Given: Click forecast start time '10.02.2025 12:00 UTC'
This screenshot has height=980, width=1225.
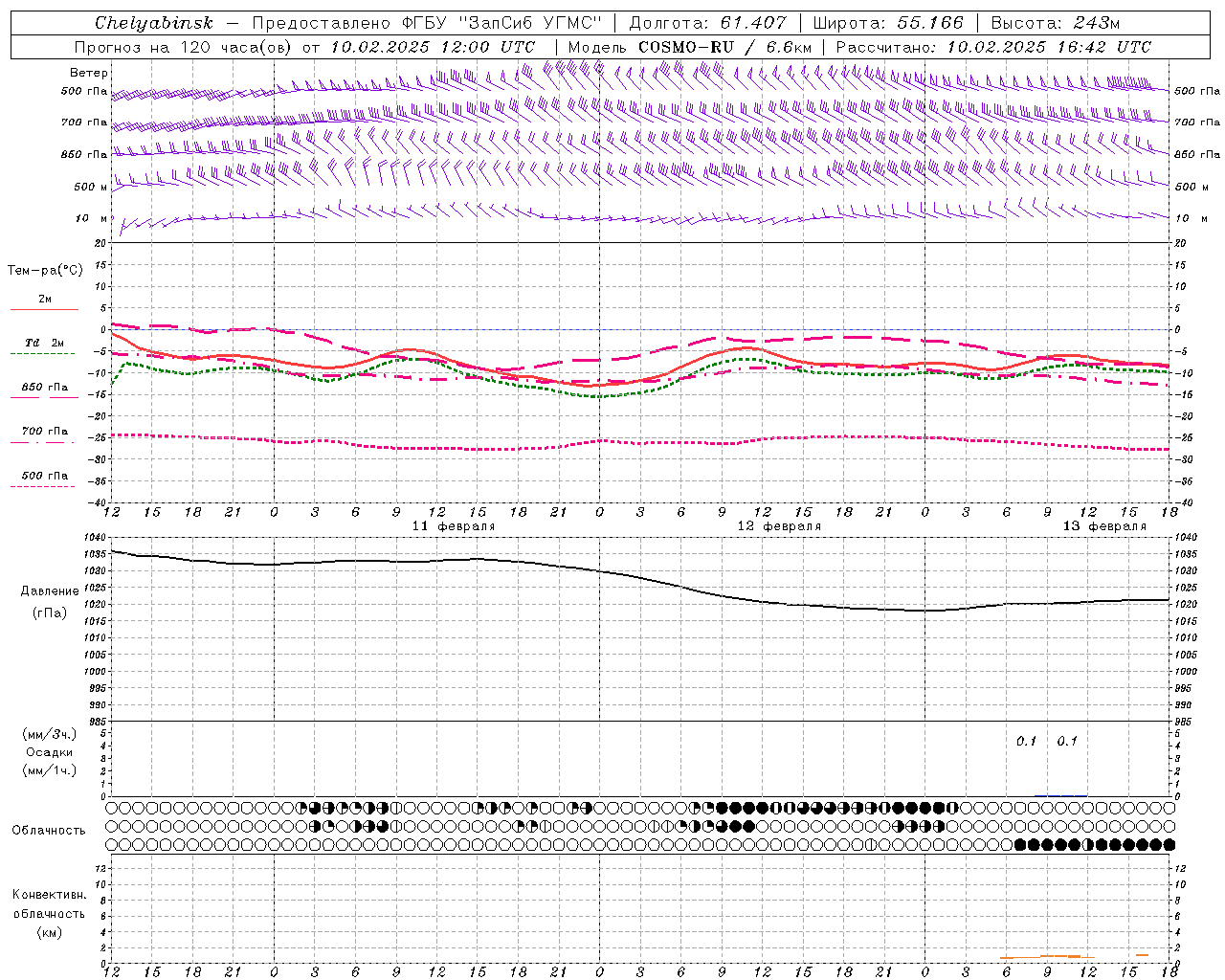Looking at the screenshot, I should pyautogui.click(x=434, y=47).
